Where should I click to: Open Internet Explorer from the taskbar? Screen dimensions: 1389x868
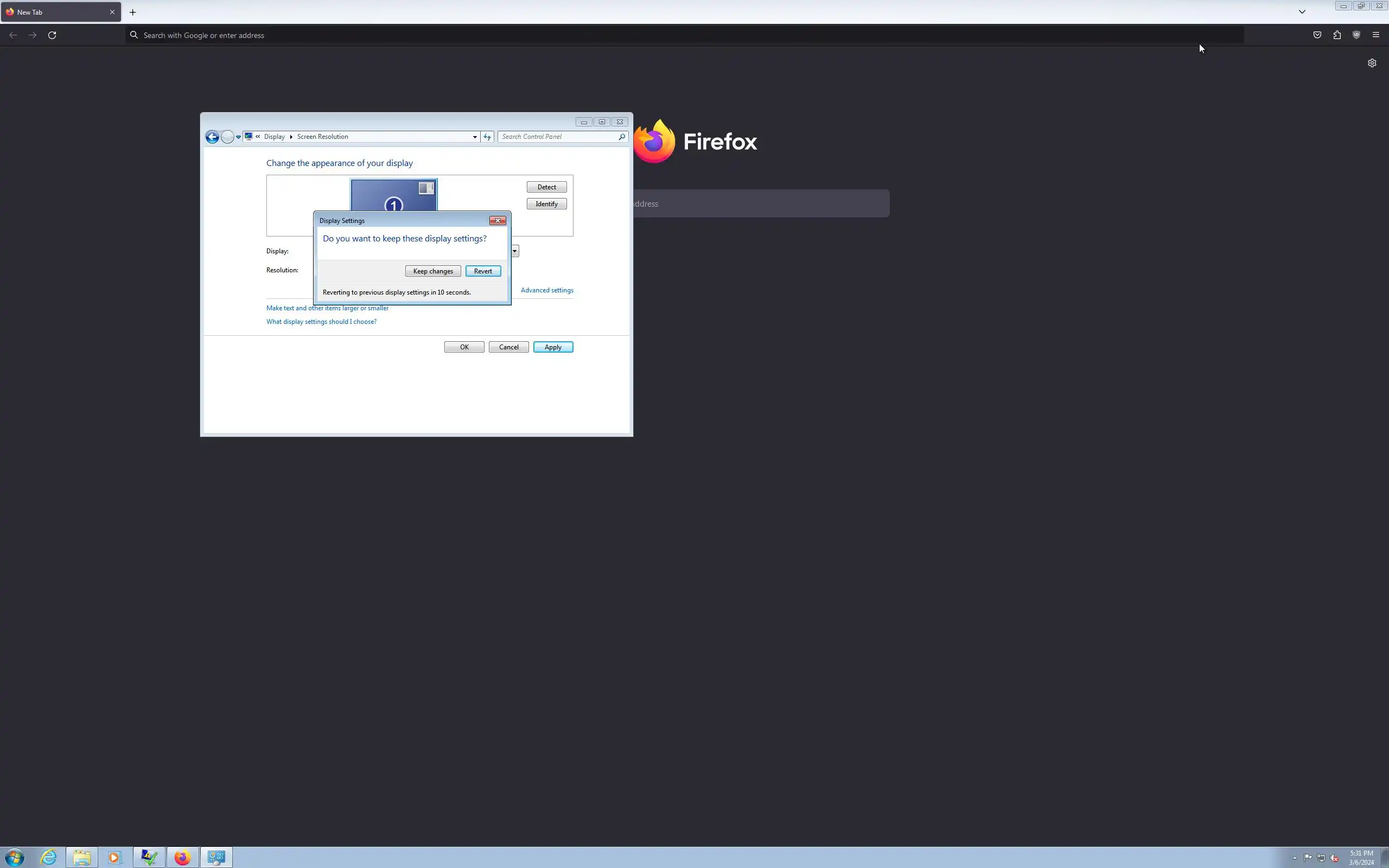point(48,857)
